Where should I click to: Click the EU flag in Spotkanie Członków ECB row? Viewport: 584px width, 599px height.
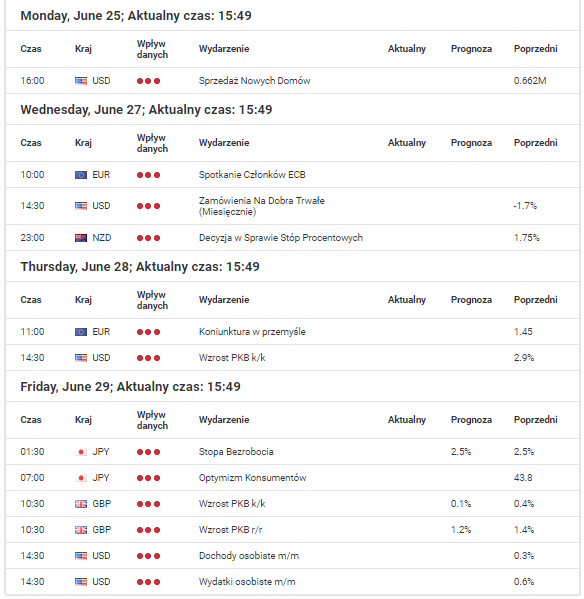[81, 175]
